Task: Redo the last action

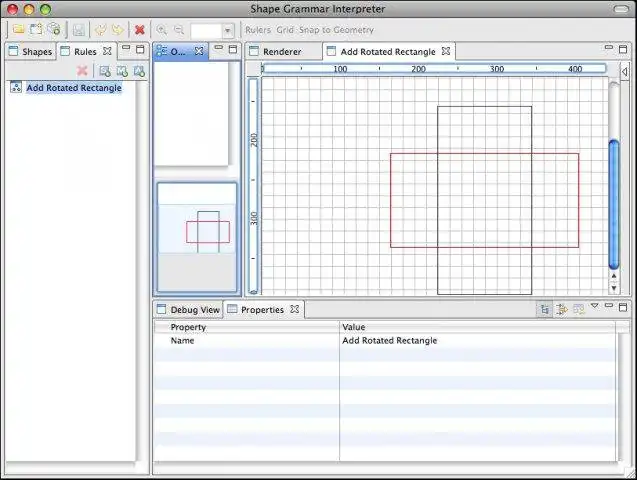Action: [x=117, y=30]
